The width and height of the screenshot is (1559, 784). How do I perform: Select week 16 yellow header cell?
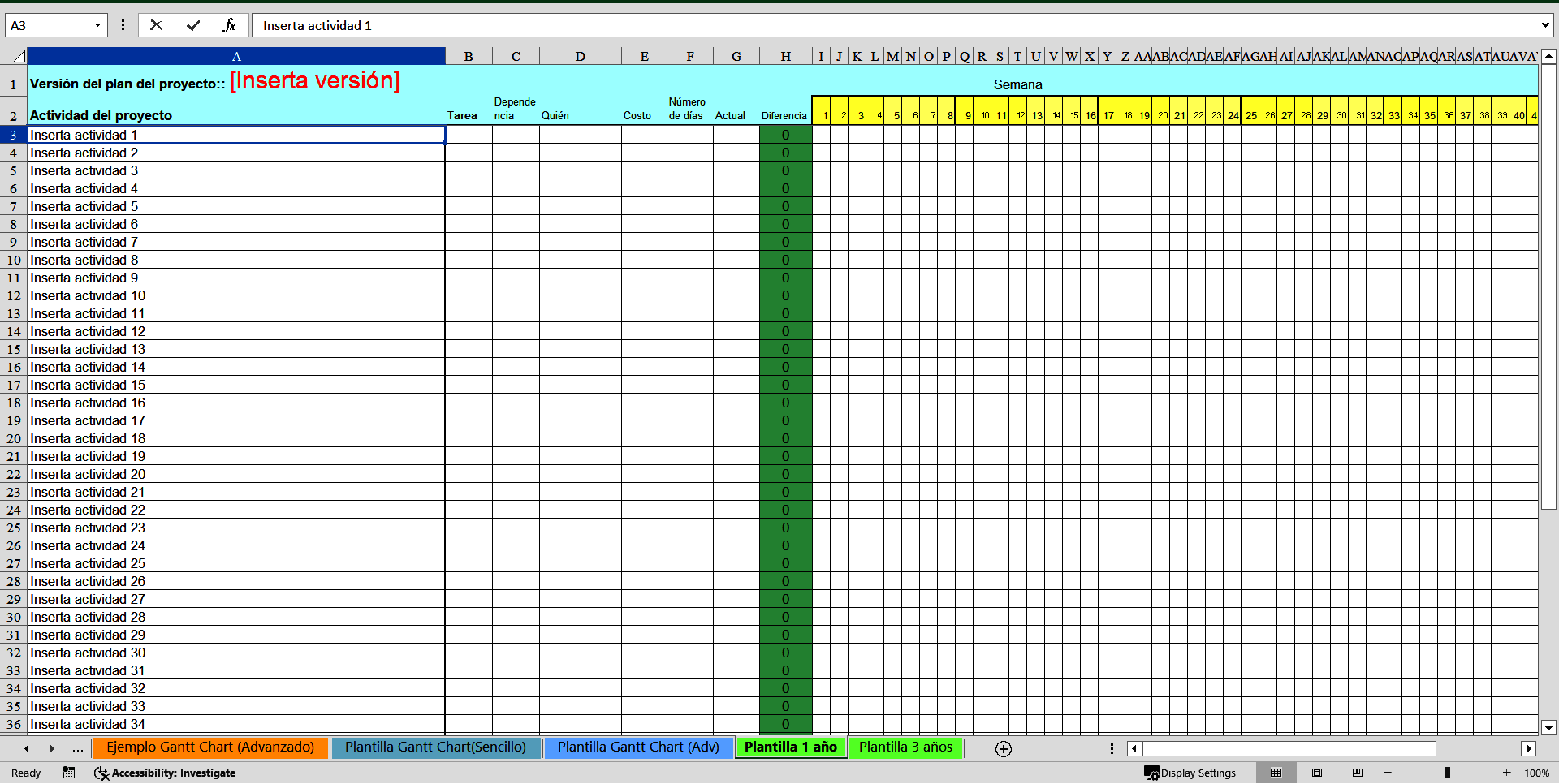(1090, 110)
